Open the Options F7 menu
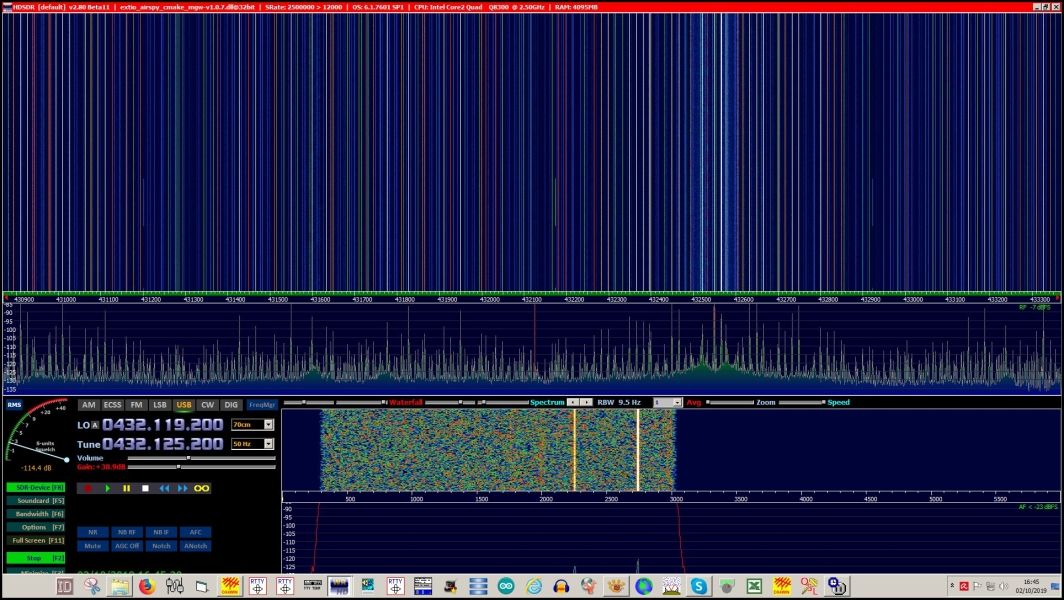Viewport: 1064px width, 600px height. point(35,527)
